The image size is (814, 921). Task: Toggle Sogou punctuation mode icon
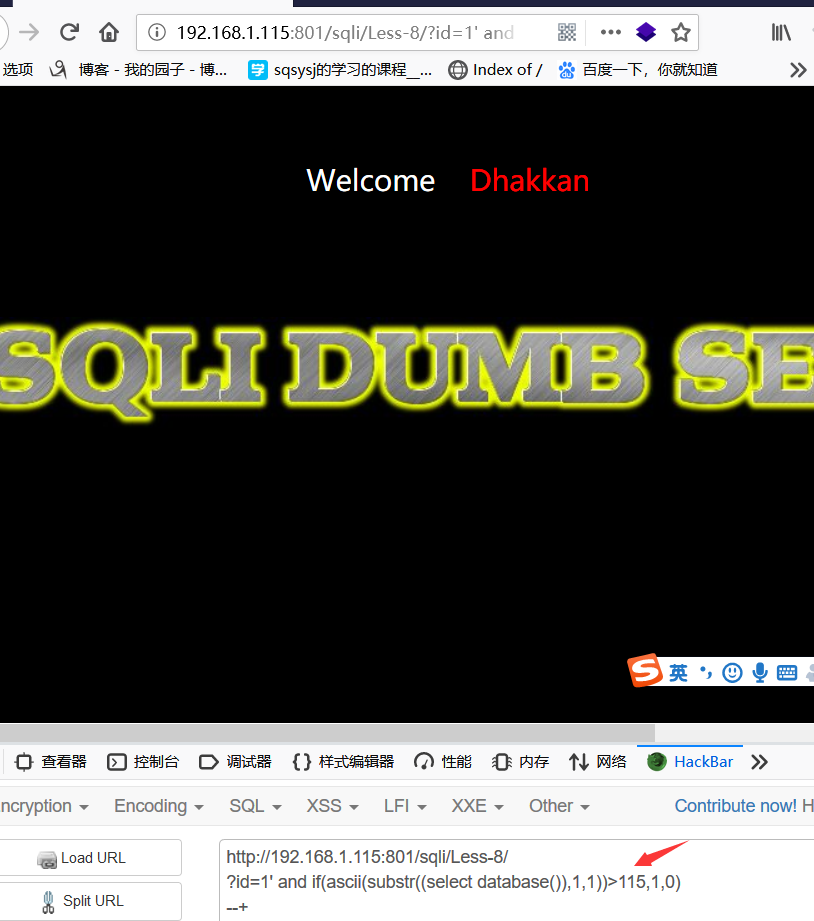705,673
